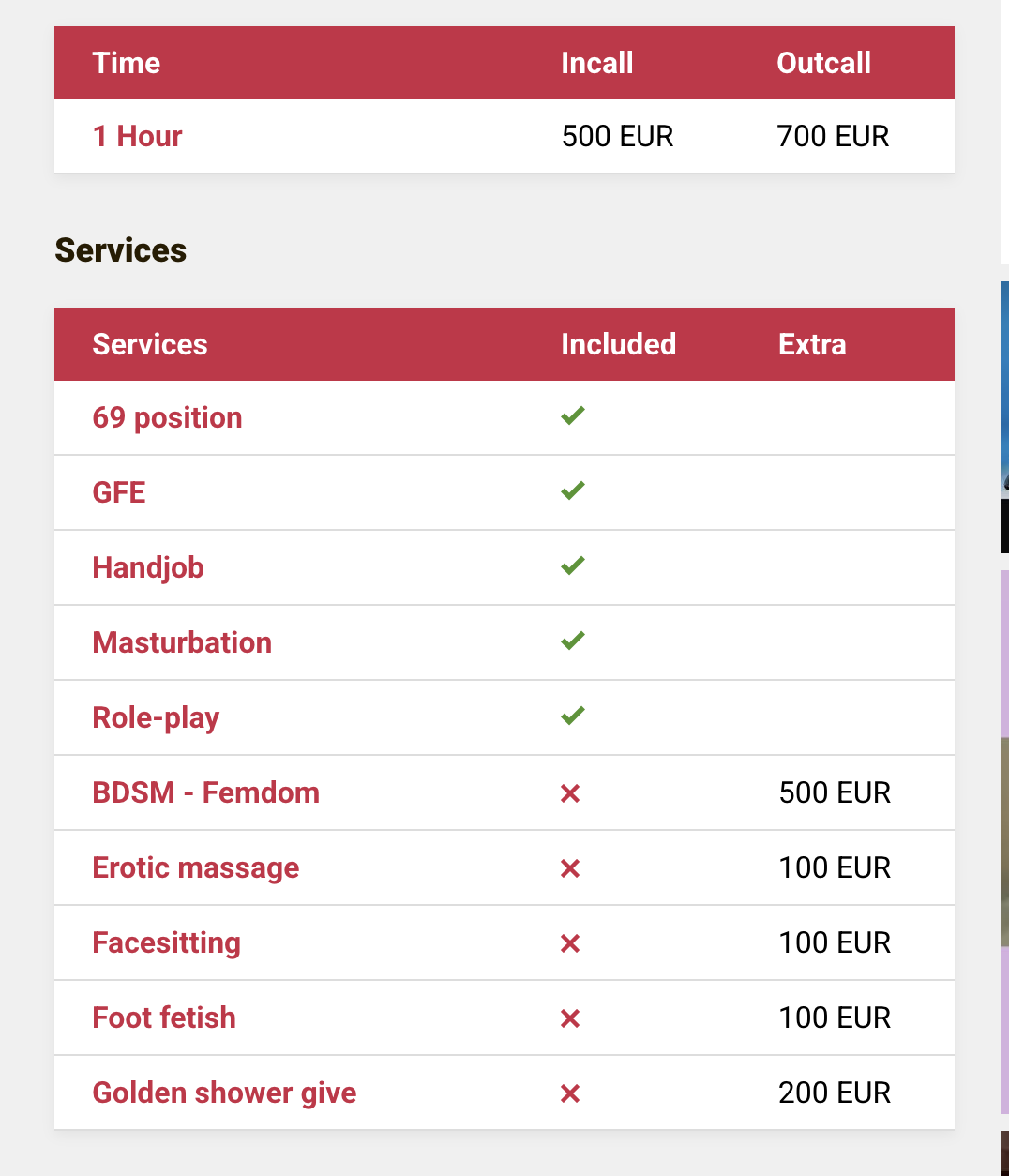Click the red X in the Facesitting row
Screen dimensions: 1009x1176
[570, 943]
